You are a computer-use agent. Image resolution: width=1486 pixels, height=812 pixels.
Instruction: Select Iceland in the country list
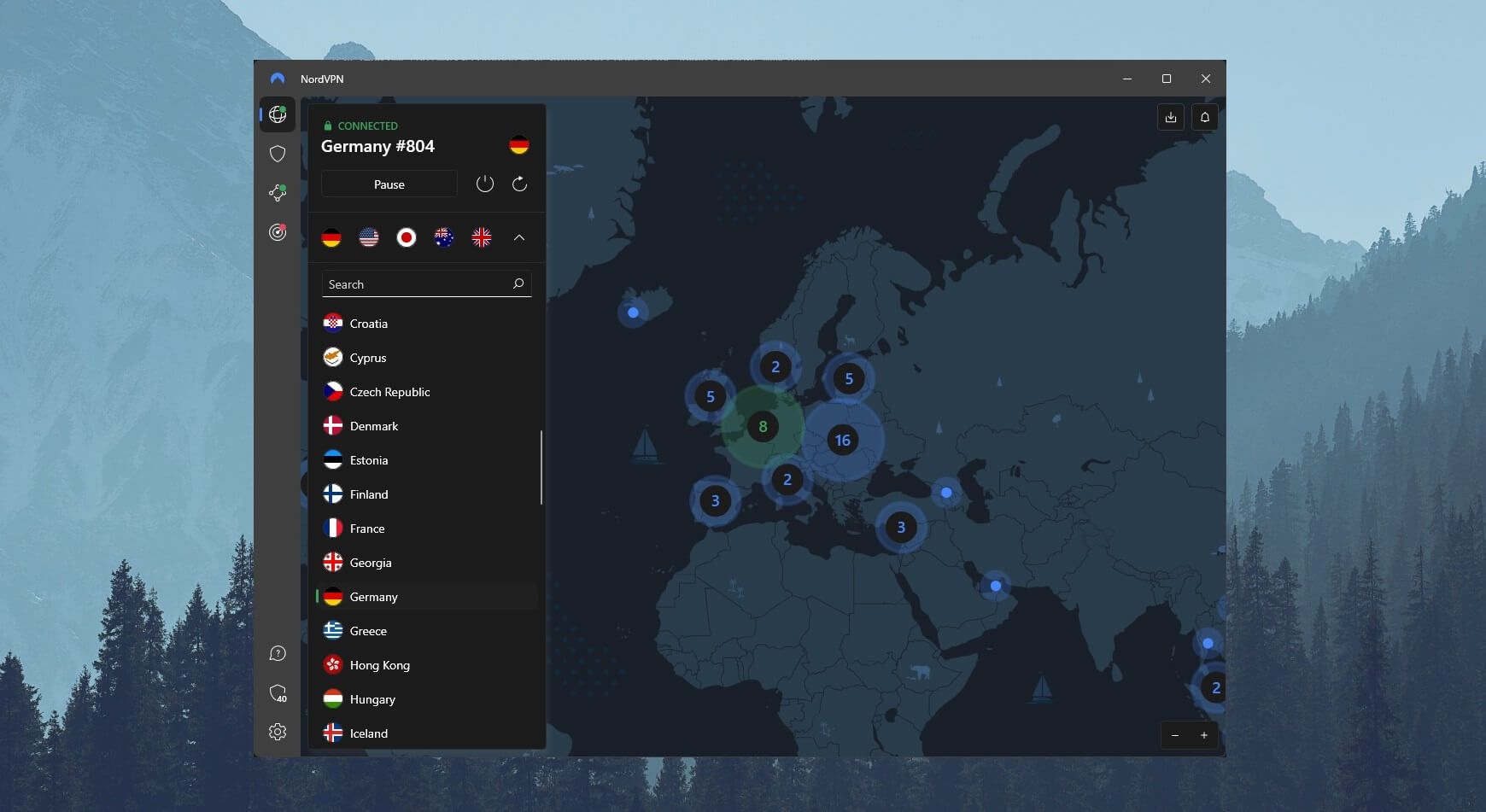pyautogui.click(x=426, y=733)
